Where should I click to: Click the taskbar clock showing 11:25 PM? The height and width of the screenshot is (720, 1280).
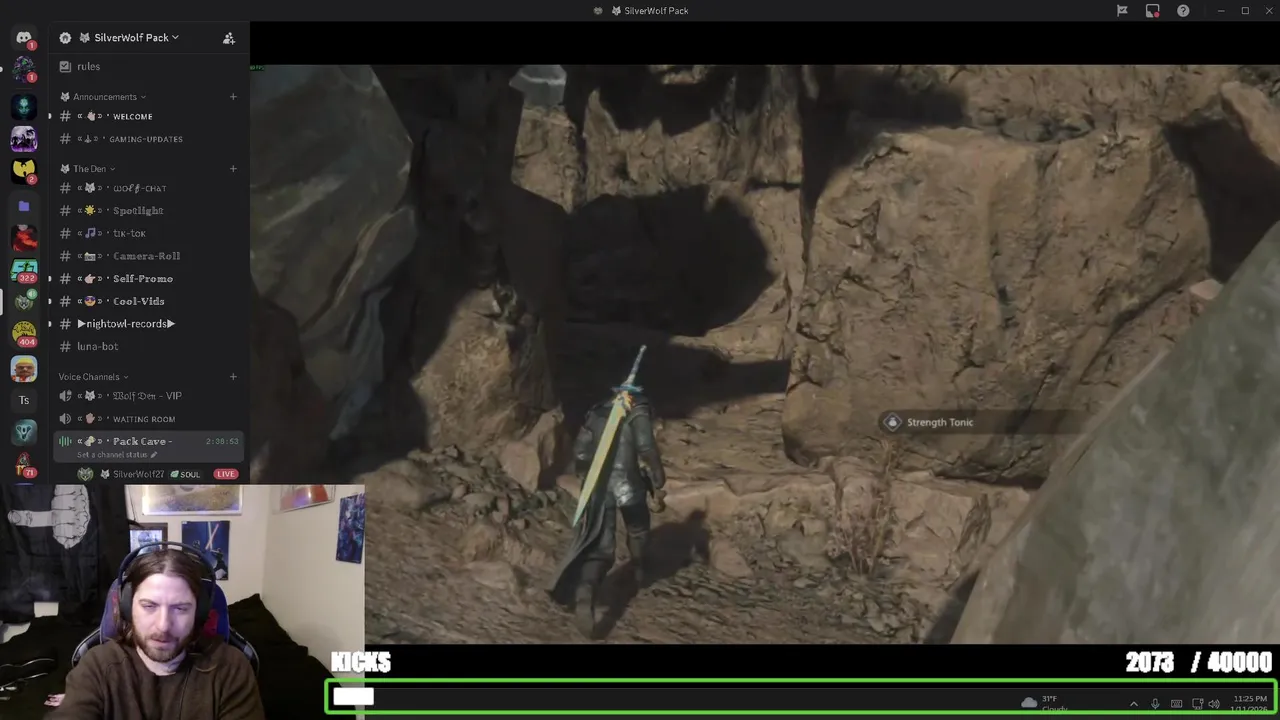point(1250,703)
